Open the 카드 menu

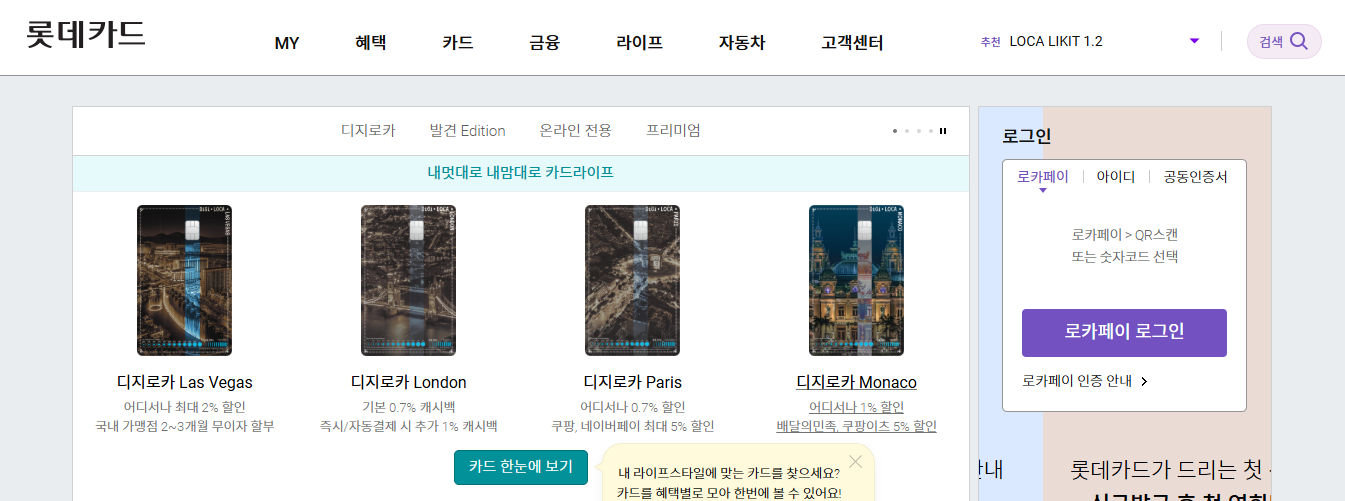pos(457,43)
